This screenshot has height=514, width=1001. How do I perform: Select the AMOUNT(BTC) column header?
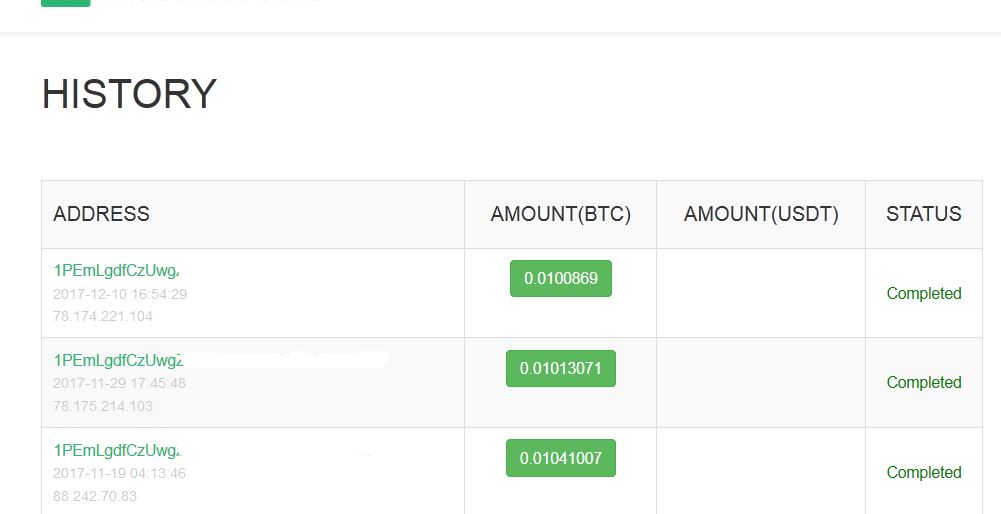(x=561, y=214)
